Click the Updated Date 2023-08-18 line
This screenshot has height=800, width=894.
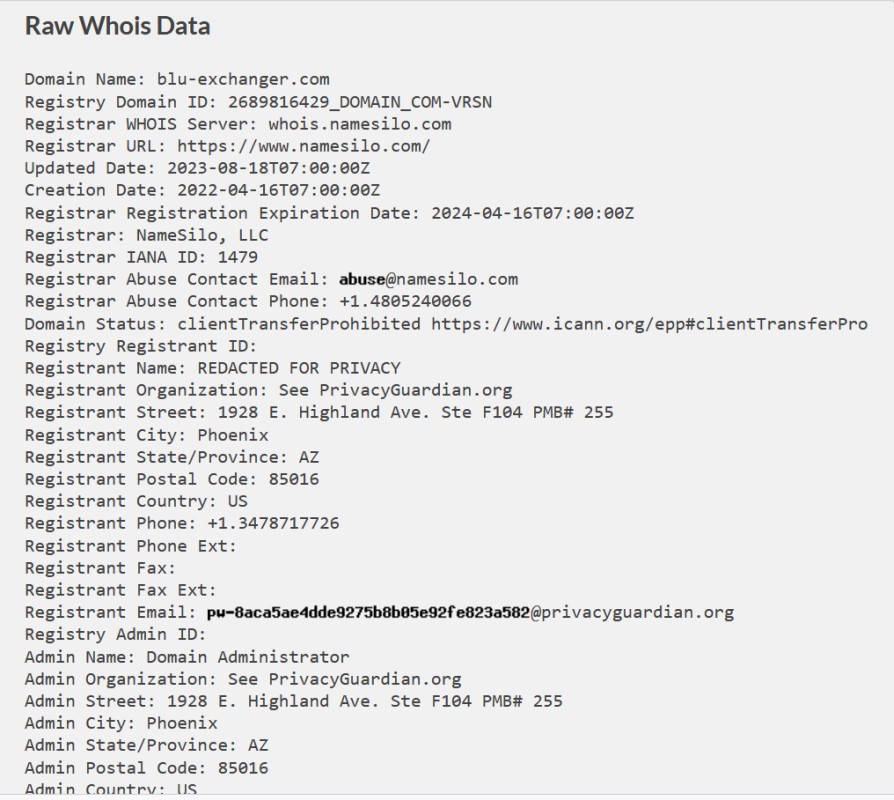pos(197,168)
